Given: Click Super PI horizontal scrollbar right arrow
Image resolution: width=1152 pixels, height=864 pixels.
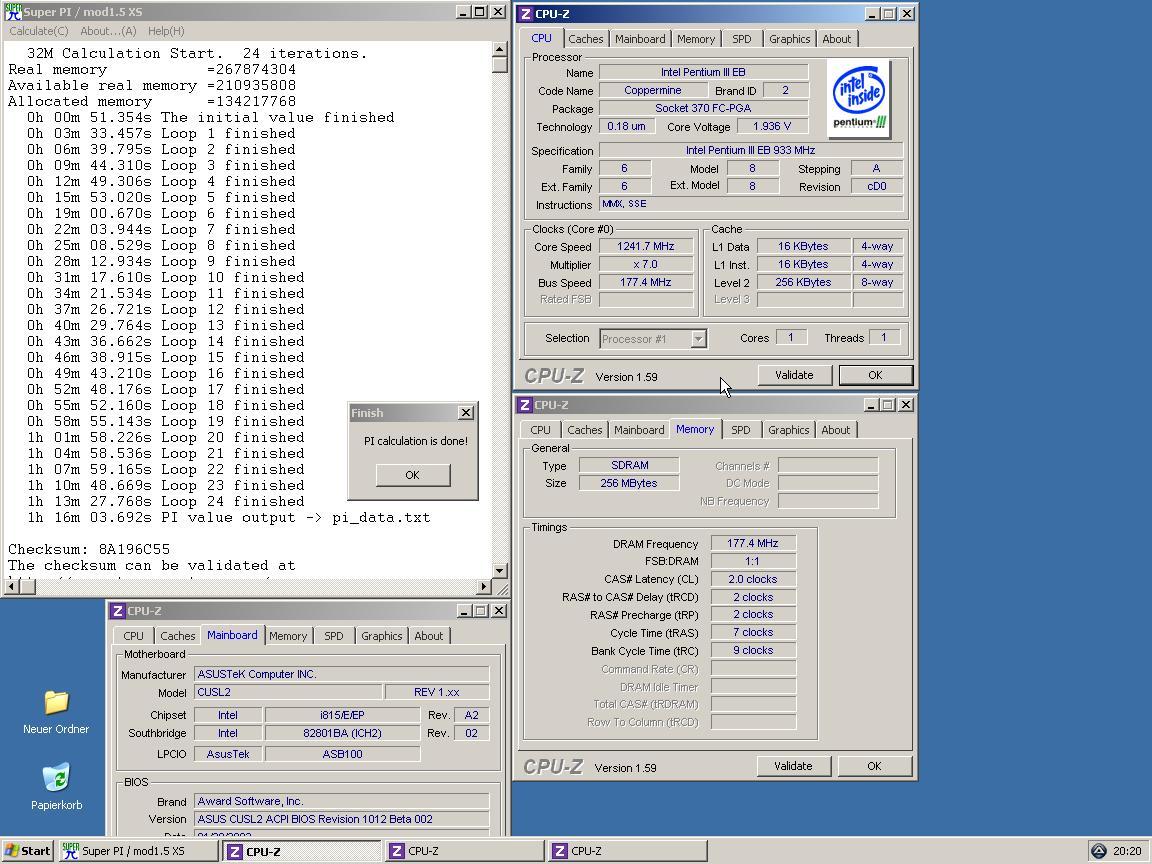Looking at the screenshot, I should [483, 586].
